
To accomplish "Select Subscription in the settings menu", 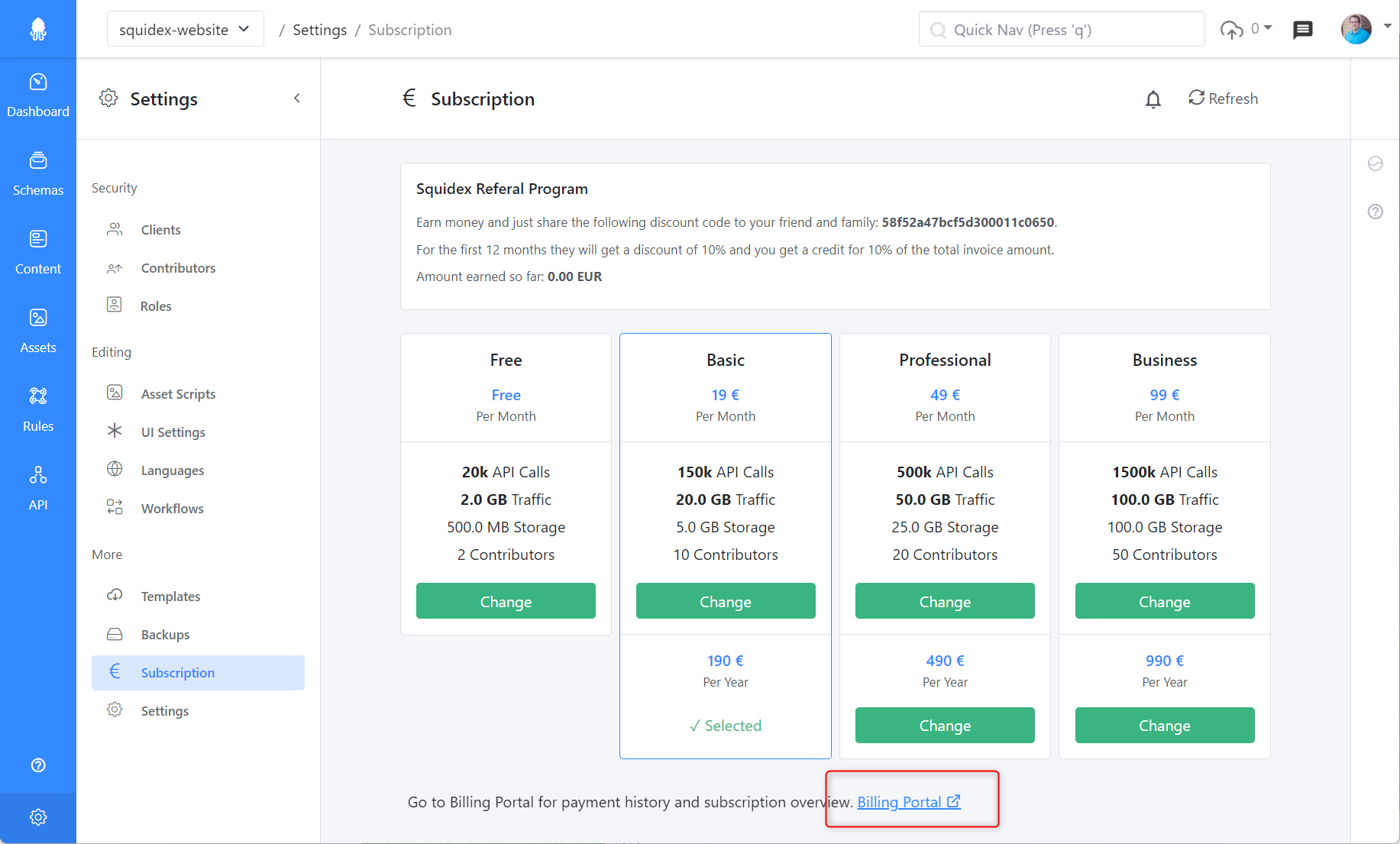I will [198, 673].
